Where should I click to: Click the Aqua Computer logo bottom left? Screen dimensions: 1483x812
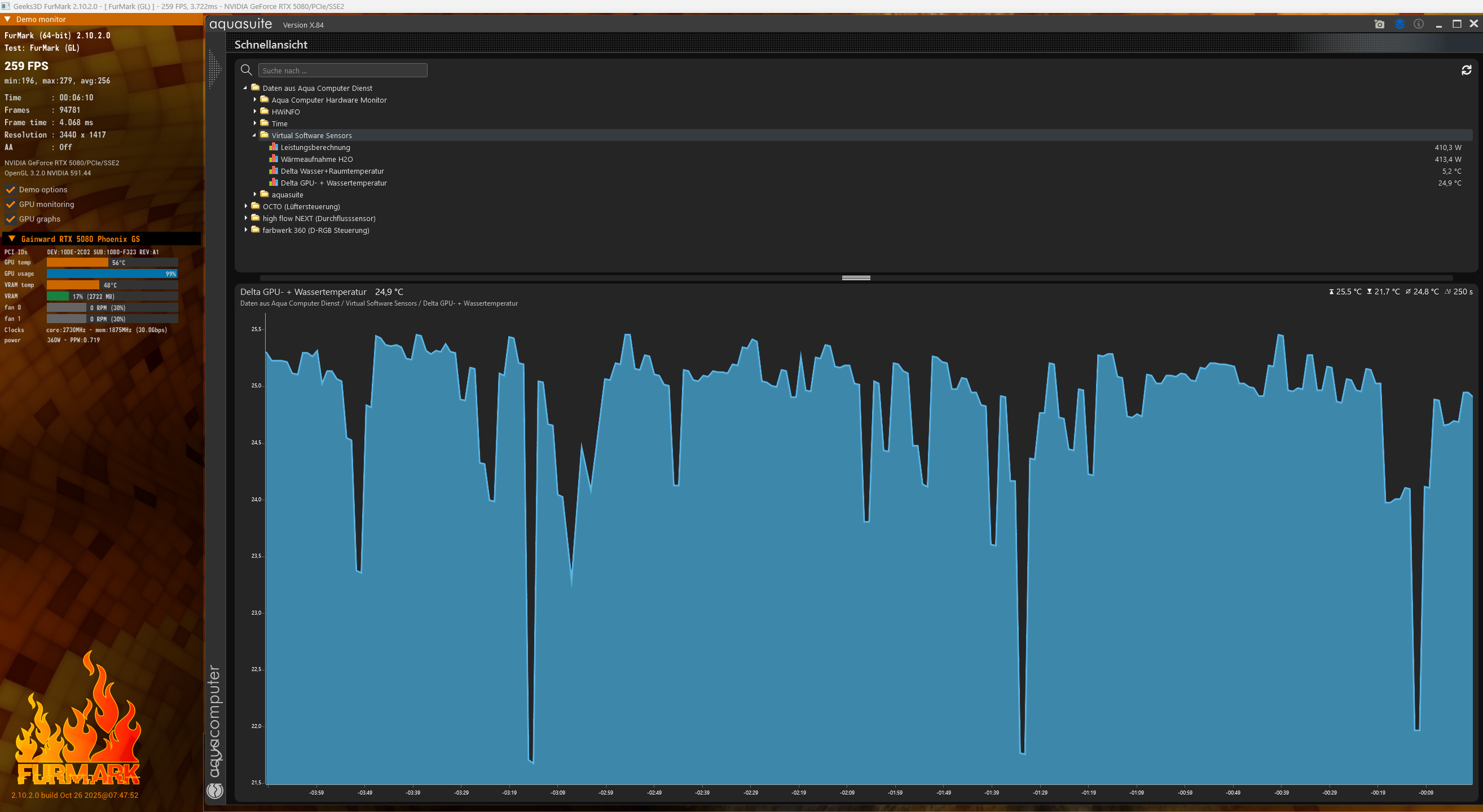(215, 791)
